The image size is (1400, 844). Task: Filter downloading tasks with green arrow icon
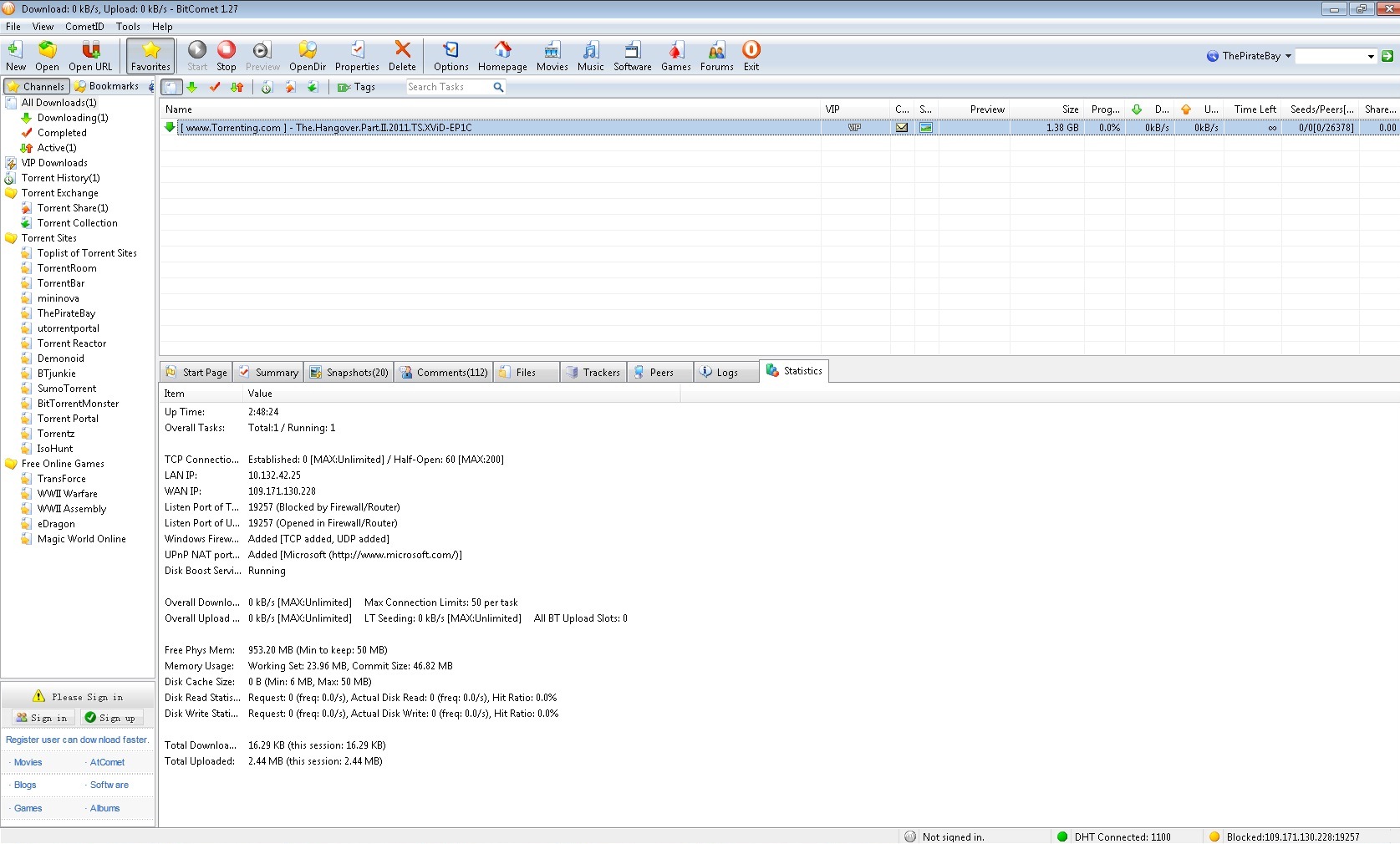(x=192, y=87)
